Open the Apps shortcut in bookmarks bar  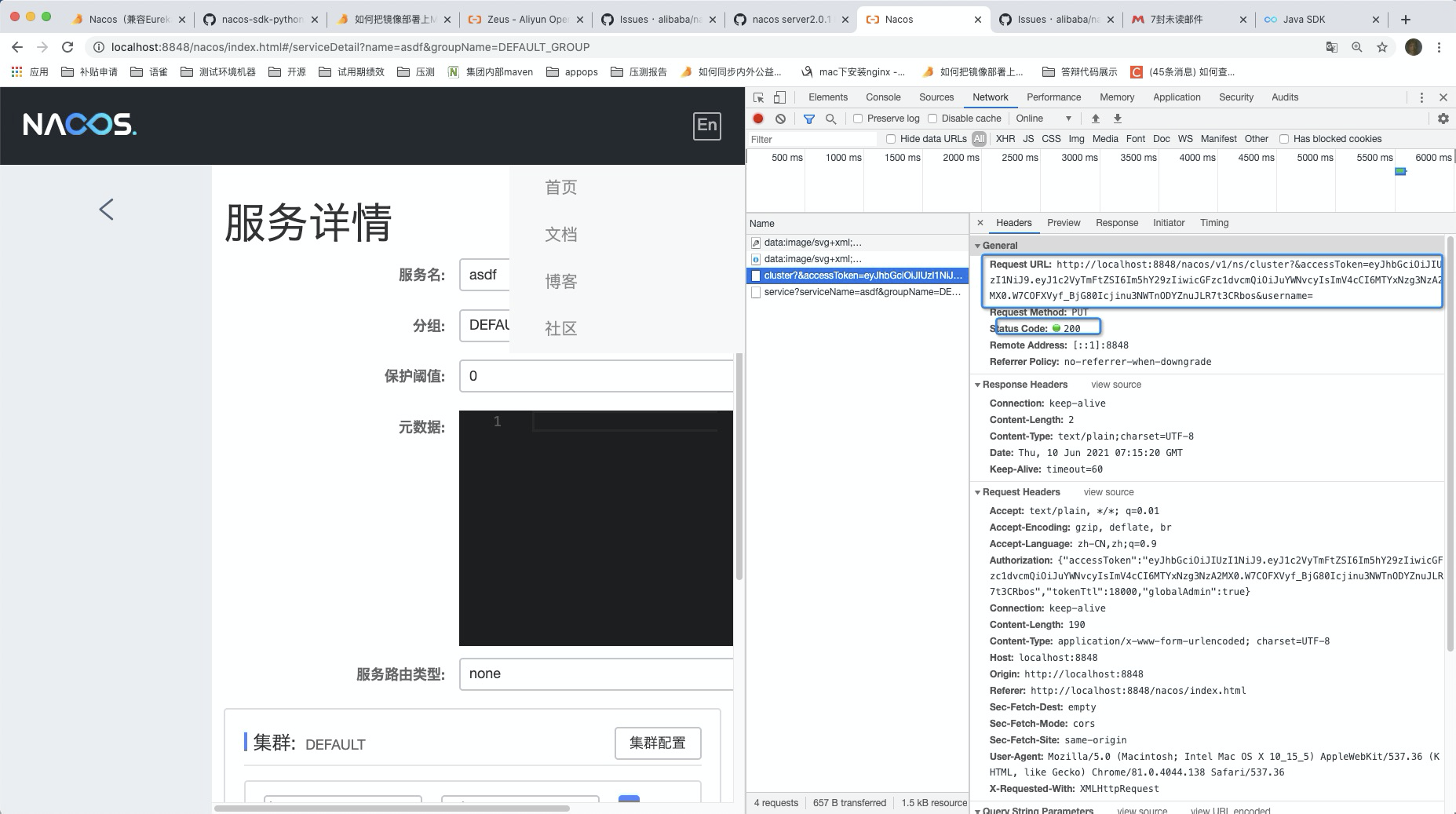pos(29,71)
